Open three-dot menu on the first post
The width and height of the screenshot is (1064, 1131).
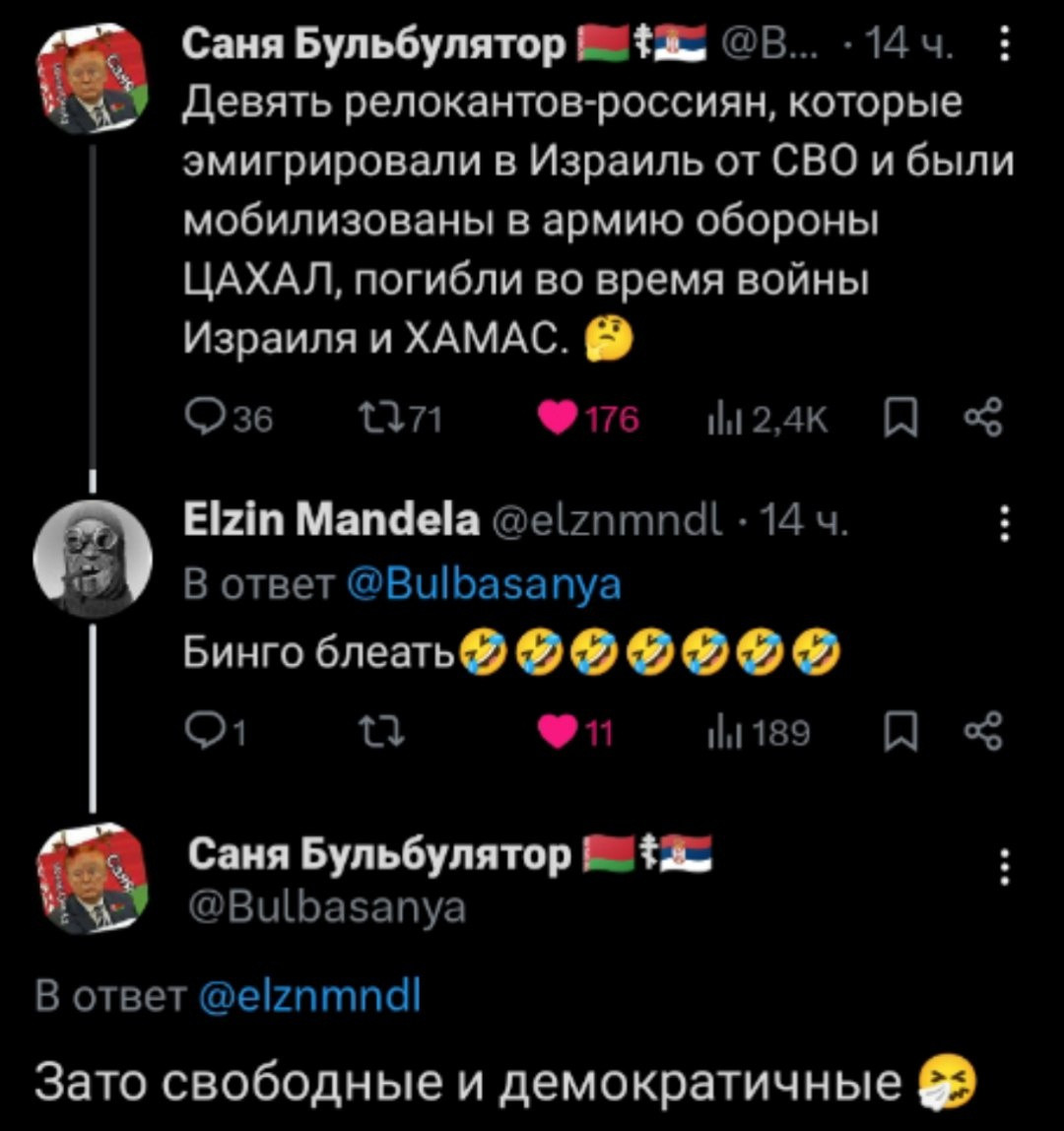tap(1003, 47)
